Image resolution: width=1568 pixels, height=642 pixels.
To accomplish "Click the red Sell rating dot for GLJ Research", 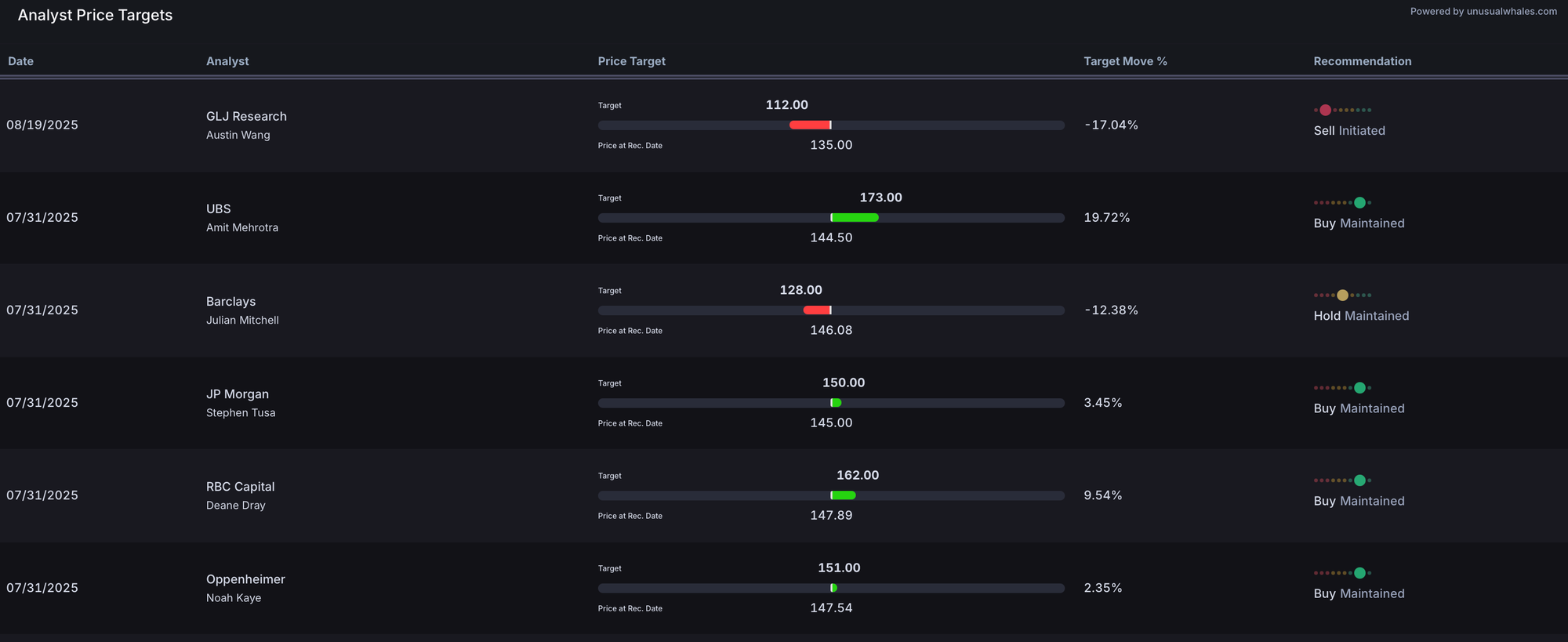I will point(1325,110).
